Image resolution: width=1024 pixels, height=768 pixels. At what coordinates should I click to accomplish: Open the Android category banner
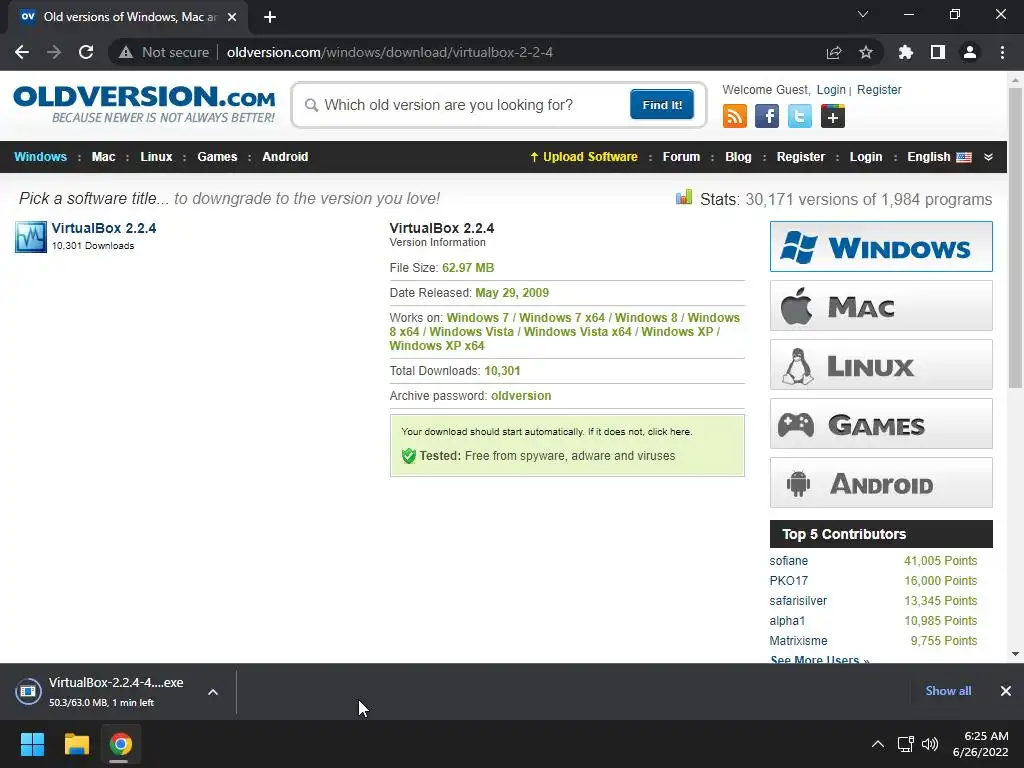[x=881, y=483]
